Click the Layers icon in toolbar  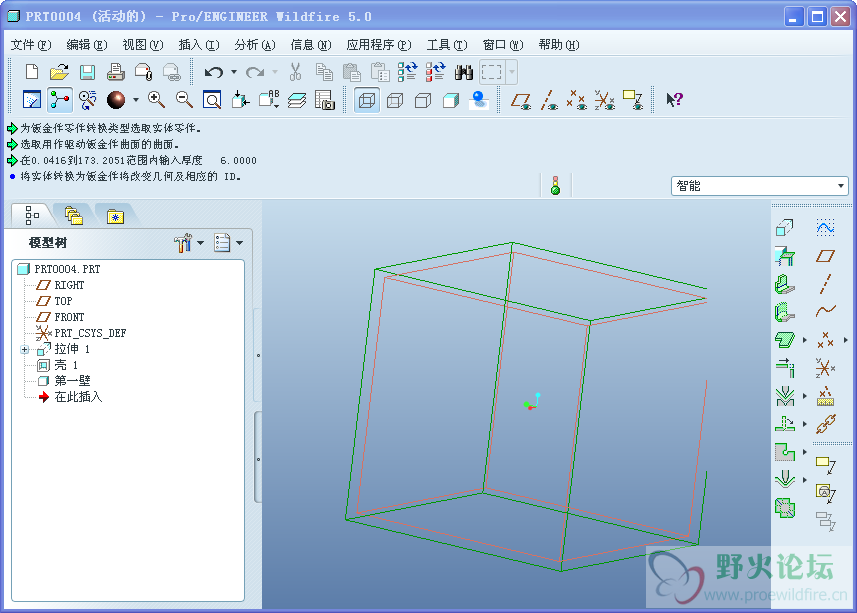pos(297,100)
